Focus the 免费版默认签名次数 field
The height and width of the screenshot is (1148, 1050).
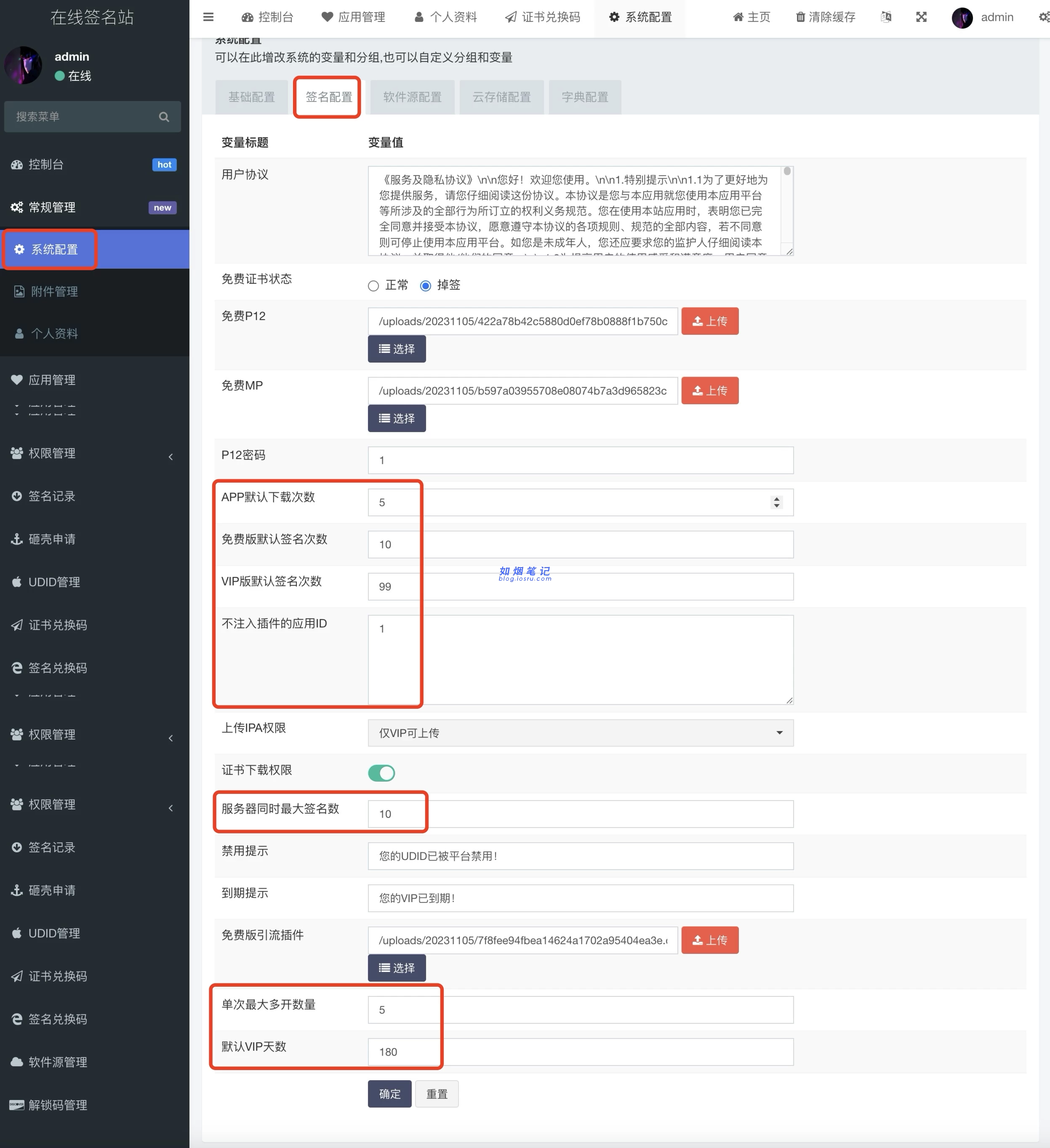581,545
